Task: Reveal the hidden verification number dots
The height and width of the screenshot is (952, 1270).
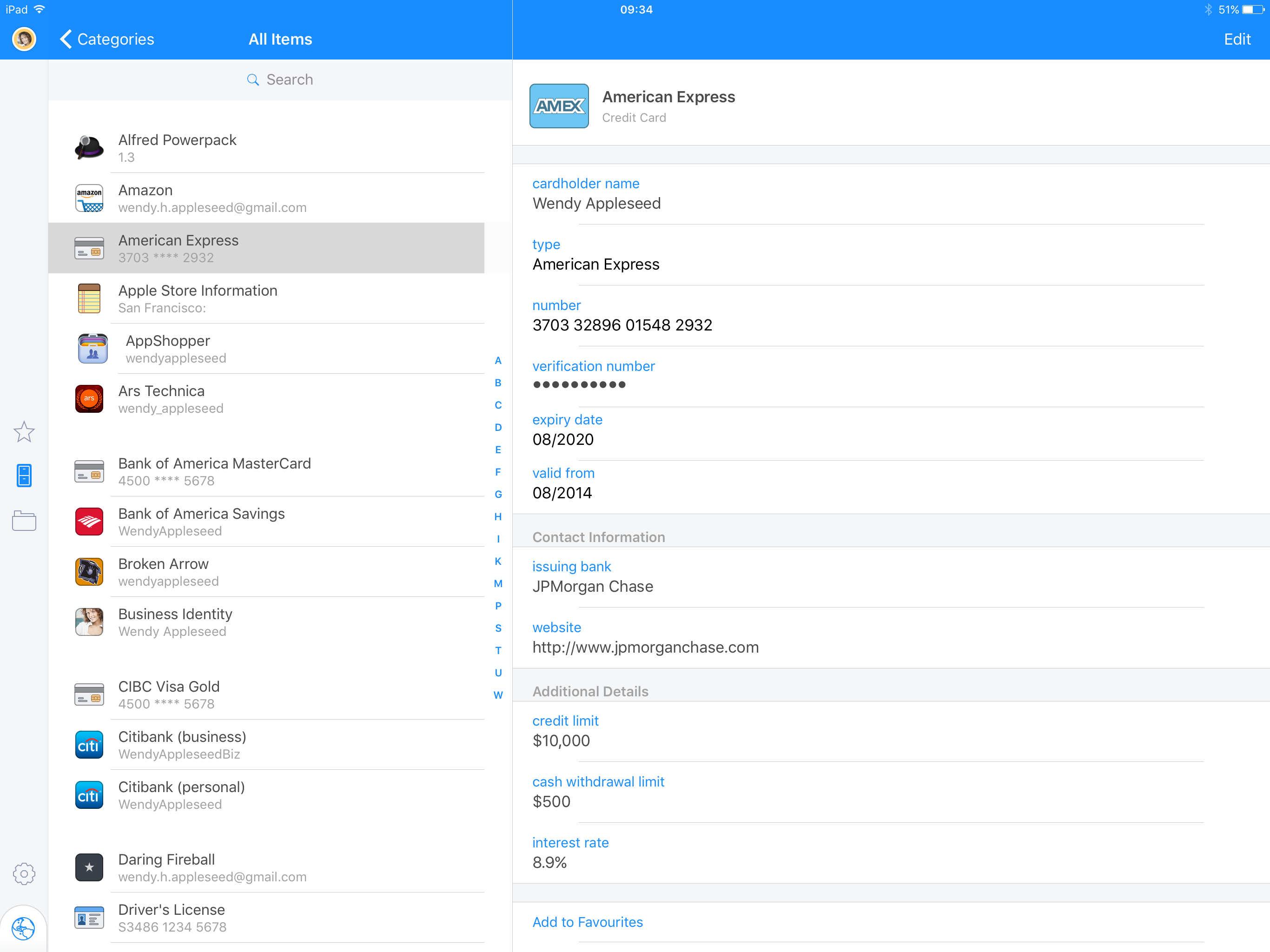Action: click(579, 385)
